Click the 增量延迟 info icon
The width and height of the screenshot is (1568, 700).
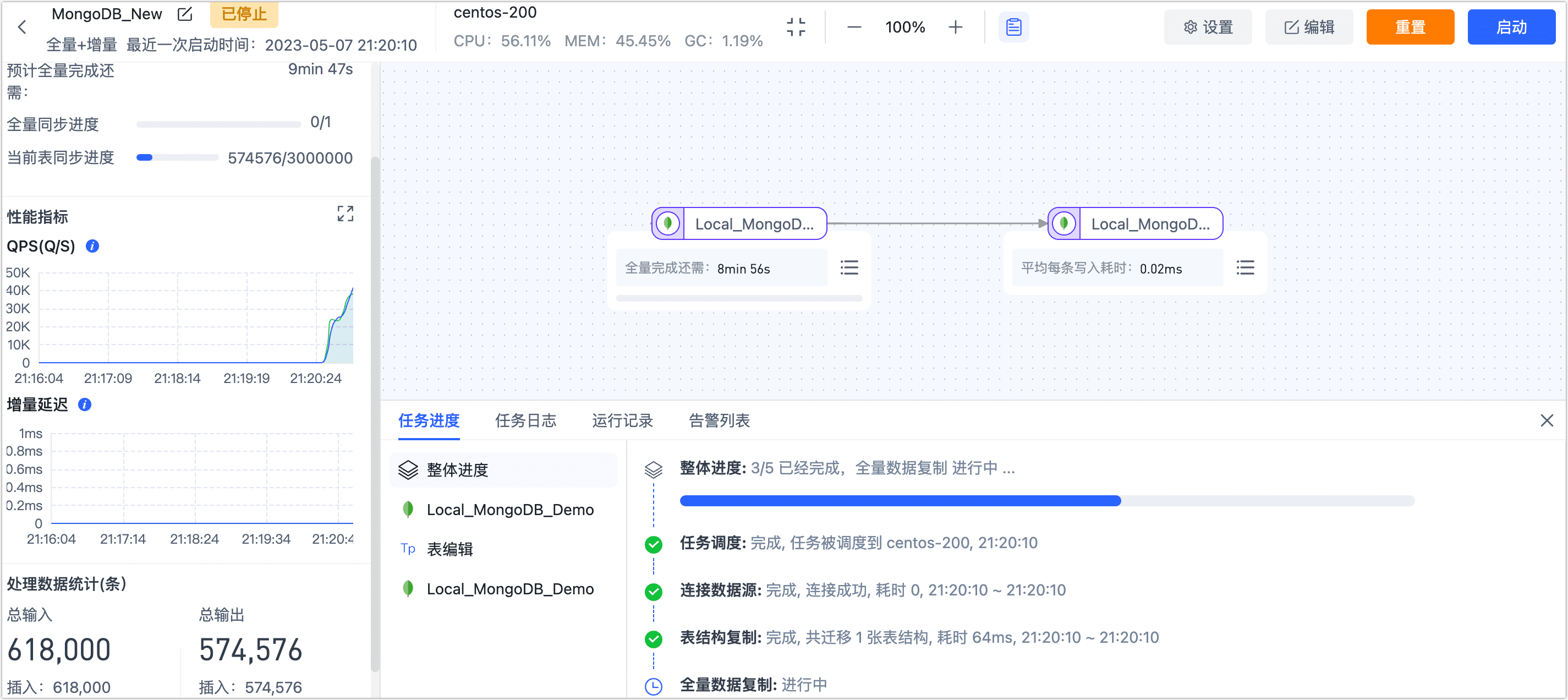(x=85, y=405)
